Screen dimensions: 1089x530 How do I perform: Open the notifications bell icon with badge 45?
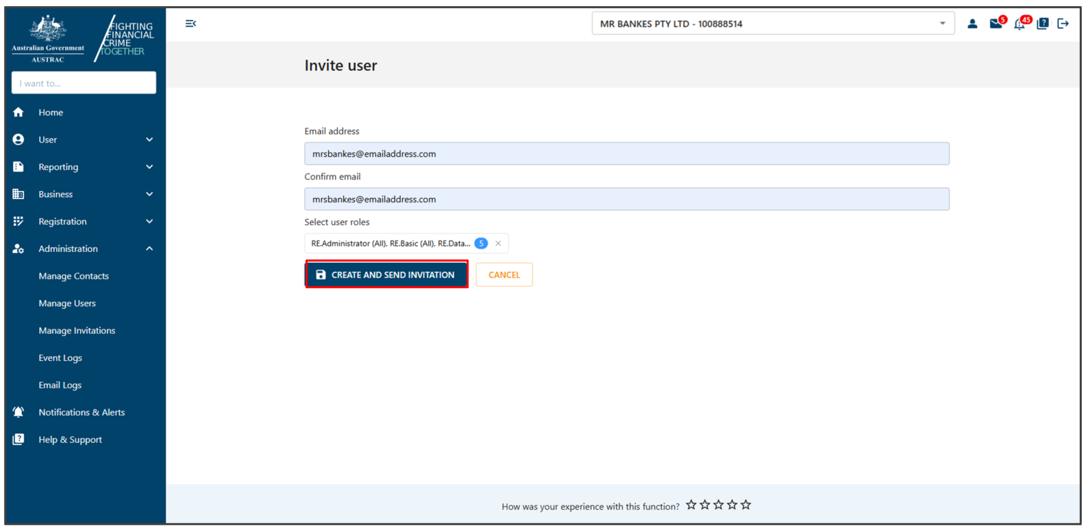[x=1021, y=23]
